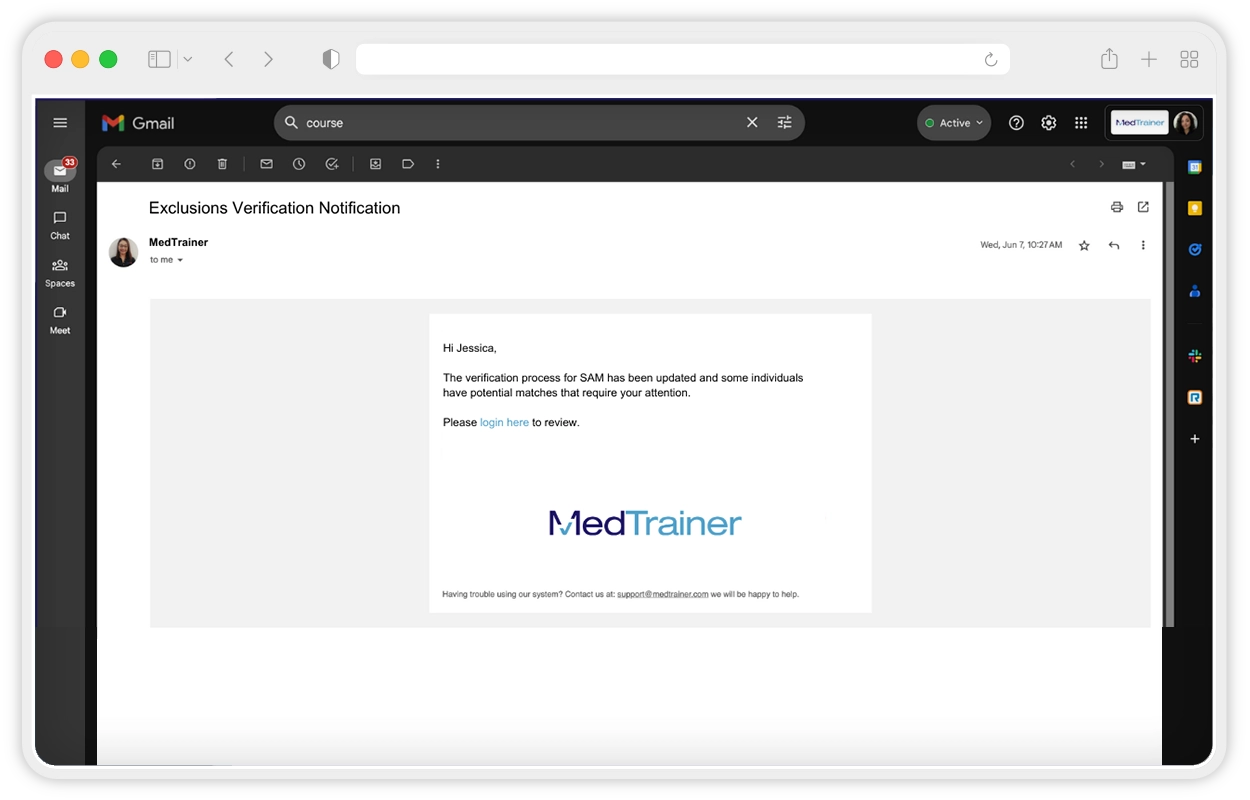This screenshot has height=800, width=1250.
Task: Reply to the MedTrainer message
Action: pos(1113,245)
